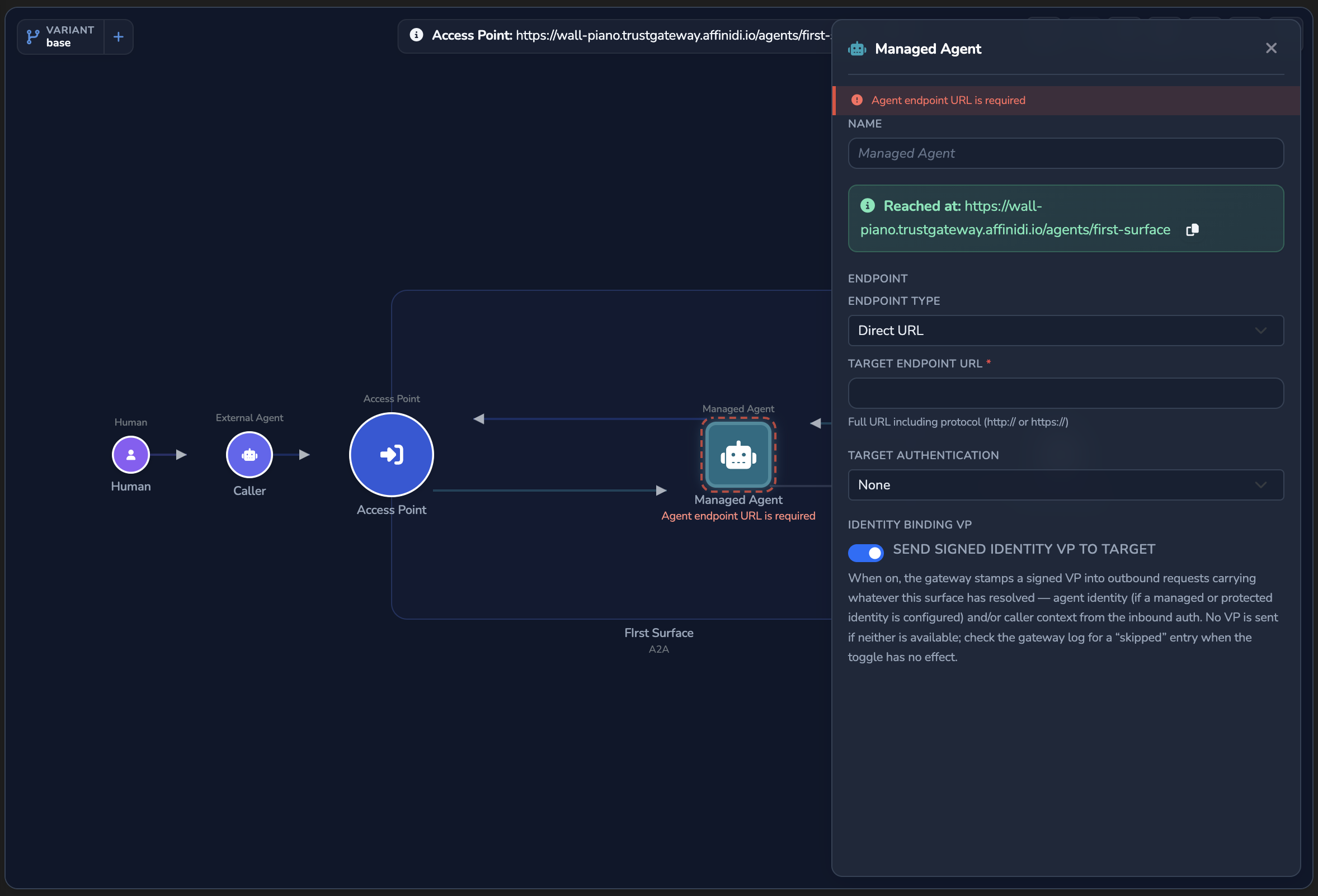The image size is (1318, 896).
Task: Click the 'External Agent' label above Caller
Action: [249, 418]
